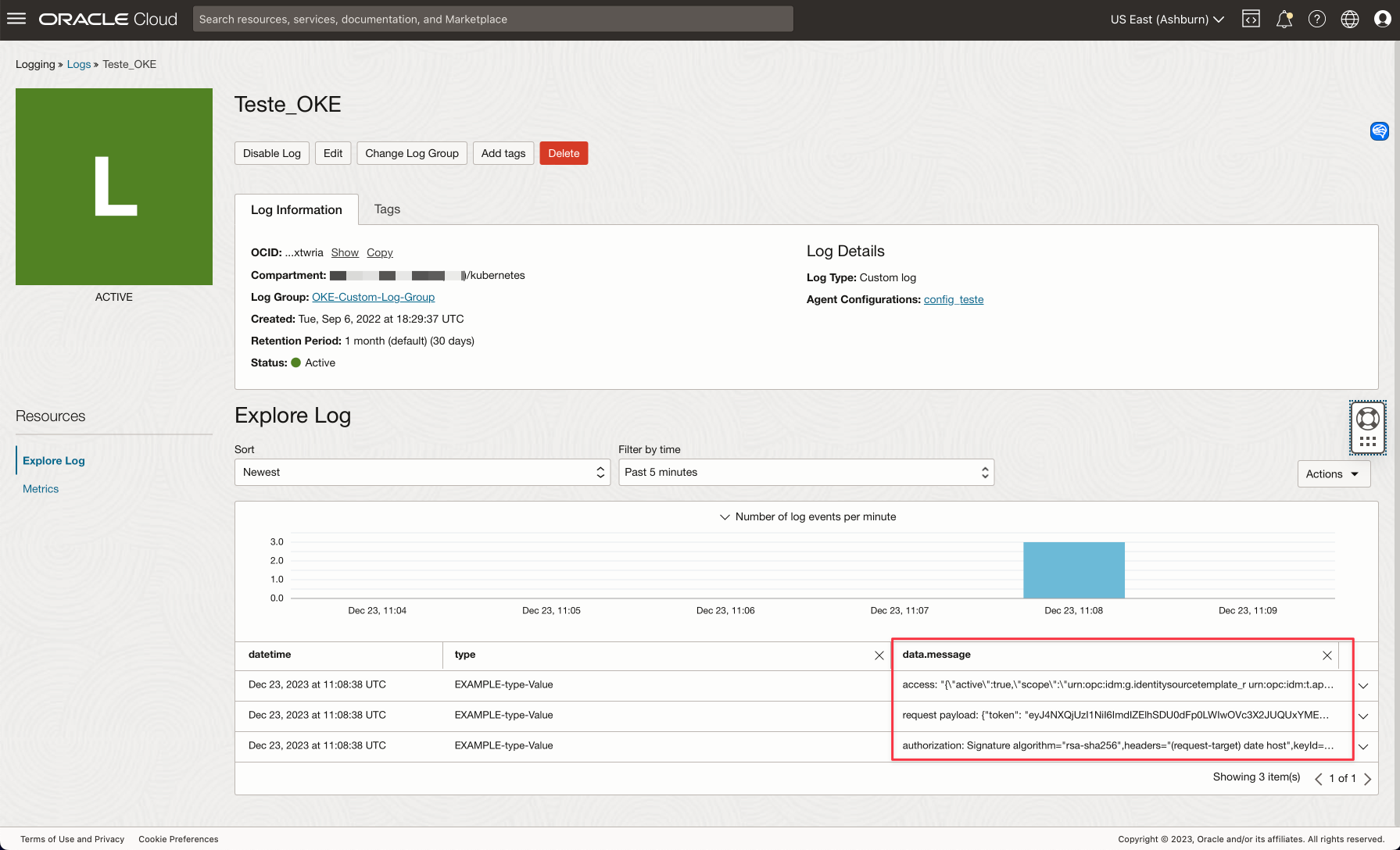This screenshot has height=850, width=1400.
Task: Switch to the Tags tab
Action: pos(387,209)
